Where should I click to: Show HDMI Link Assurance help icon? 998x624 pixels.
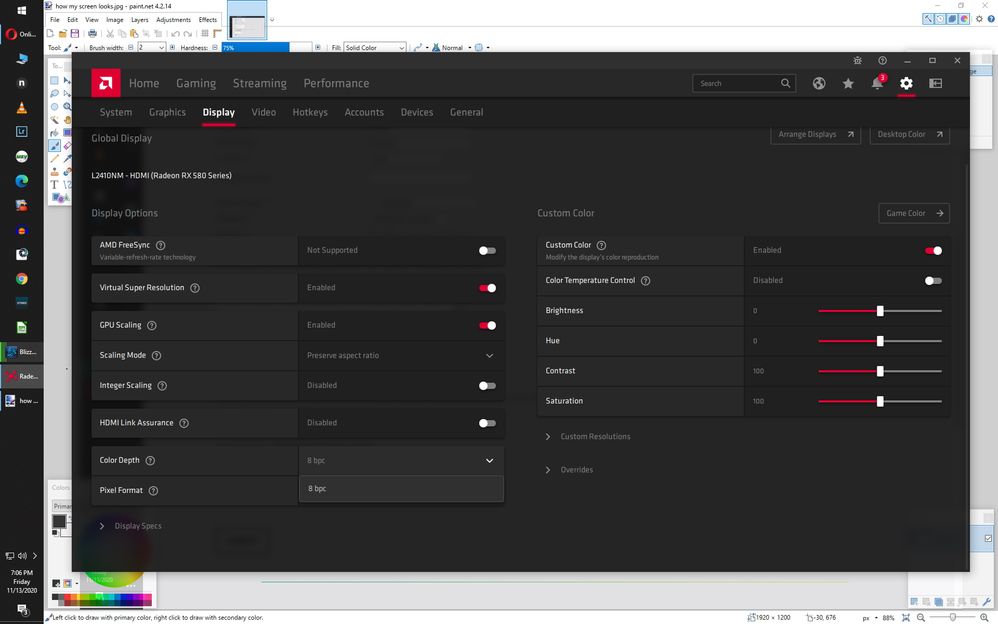click(184, 423)
